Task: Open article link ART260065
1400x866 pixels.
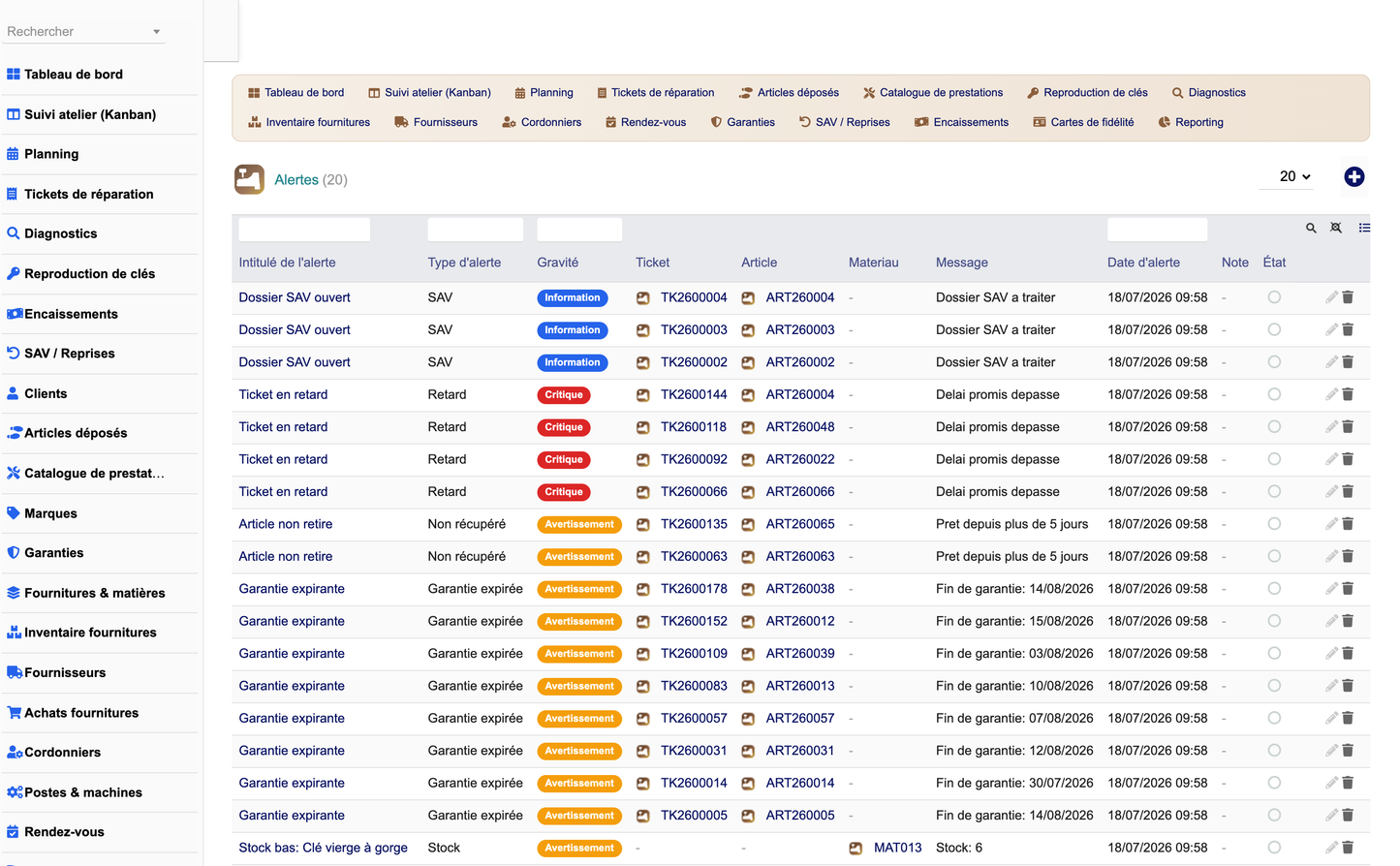Action: click(800, 524)
